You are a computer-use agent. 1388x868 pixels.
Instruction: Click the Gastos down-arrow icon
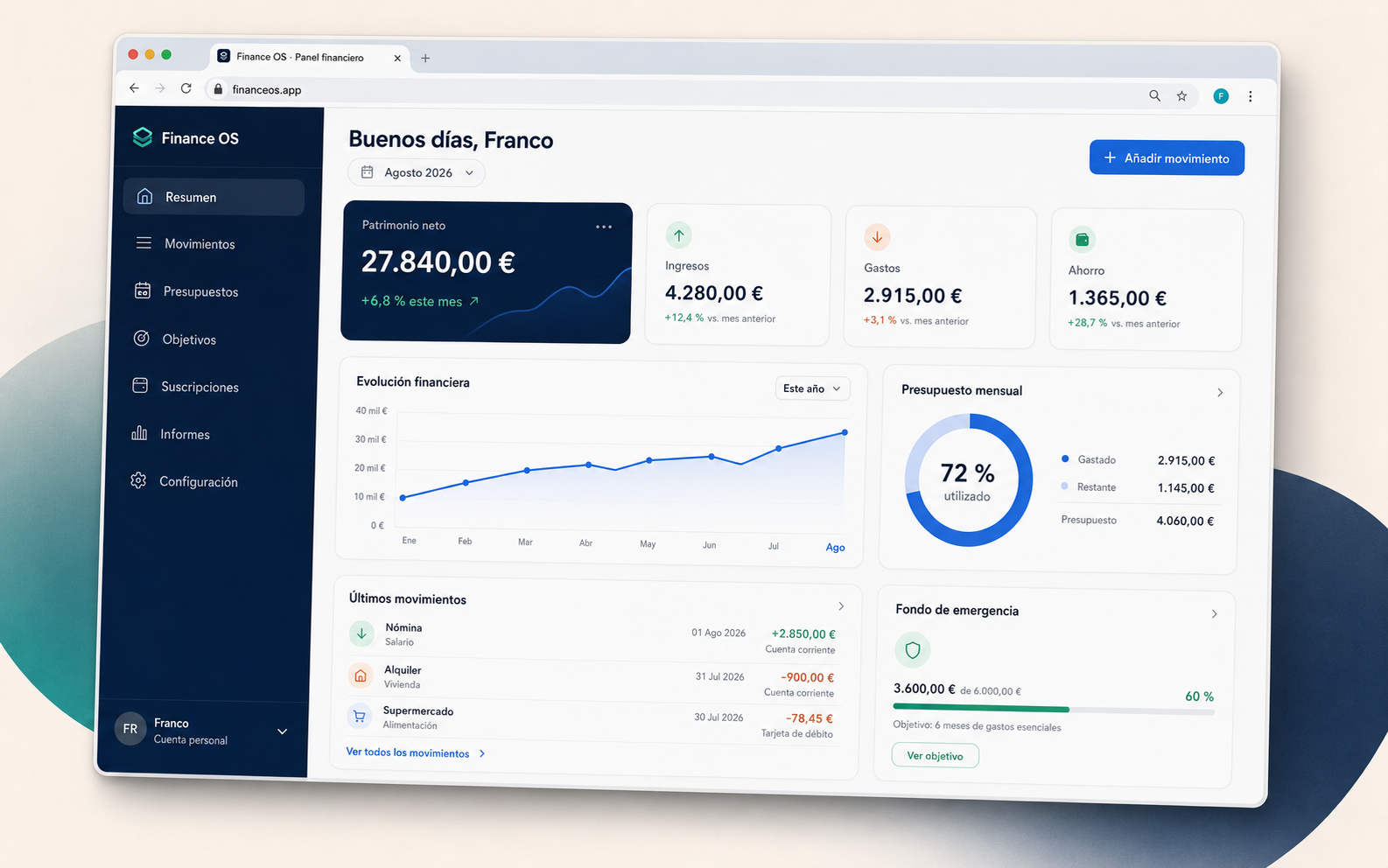tap(877, 237)
